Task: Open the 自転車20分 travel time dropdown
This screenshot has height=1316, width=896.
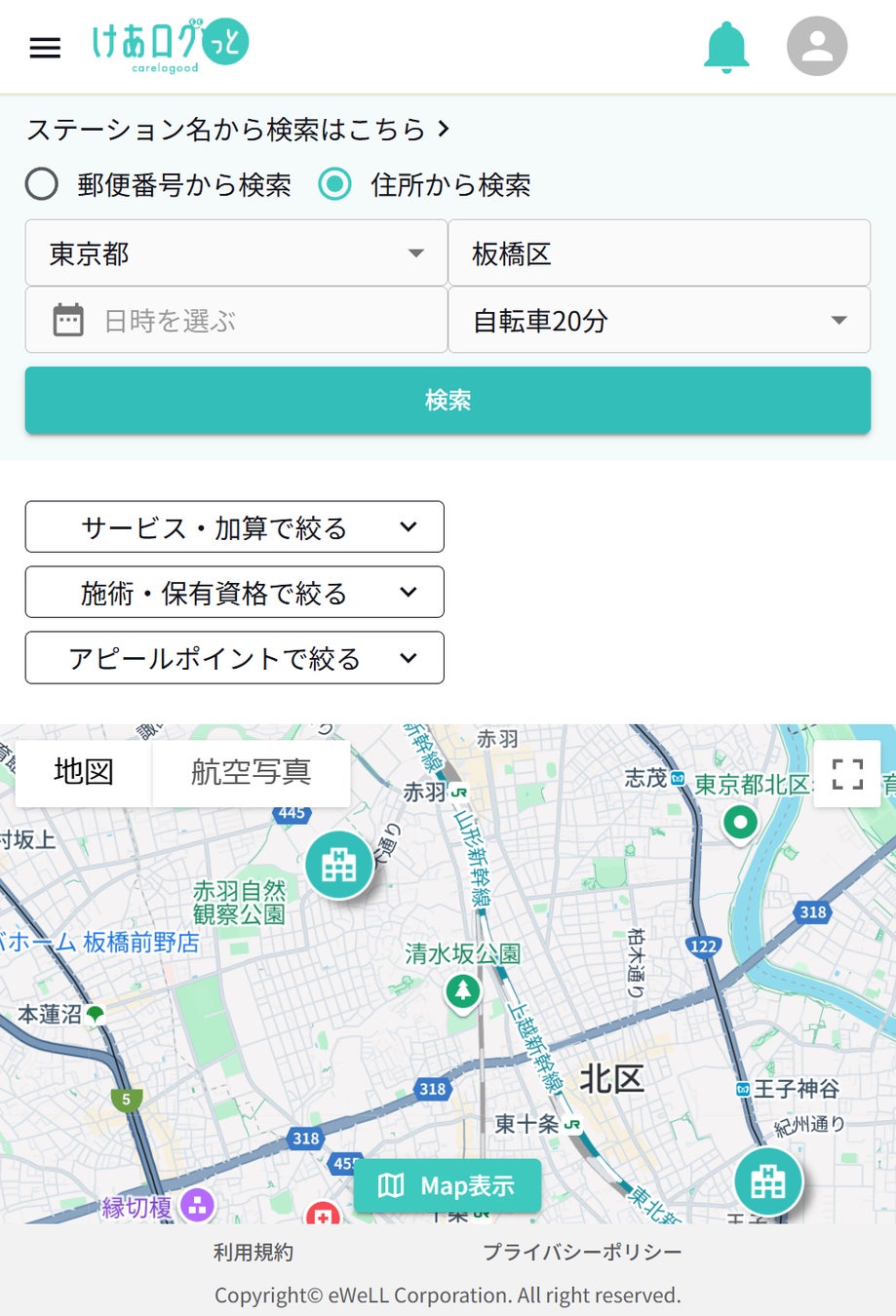Action: [x=659, y=320]
